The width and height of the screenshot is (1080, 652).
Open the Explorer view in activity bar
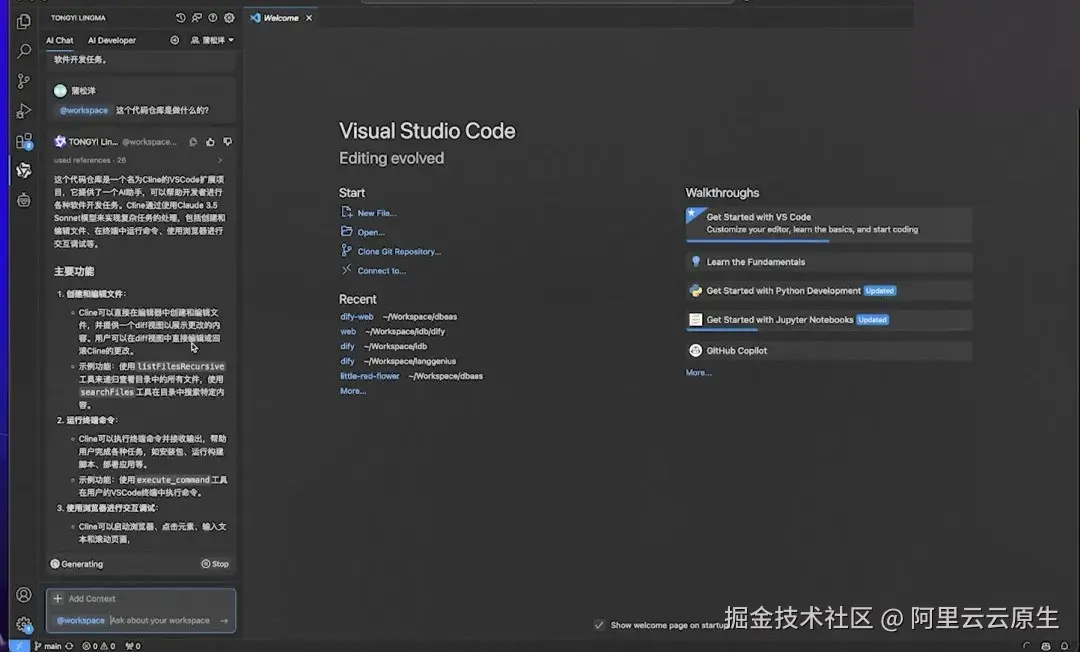pos(23,21)
